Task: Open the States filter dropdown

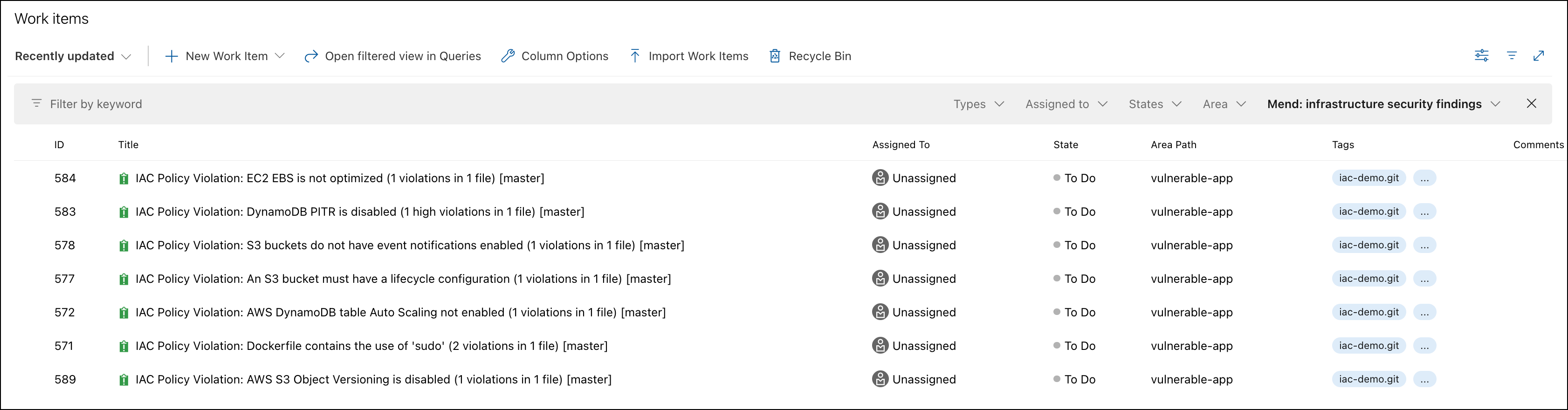Action: pos(1155,104)
